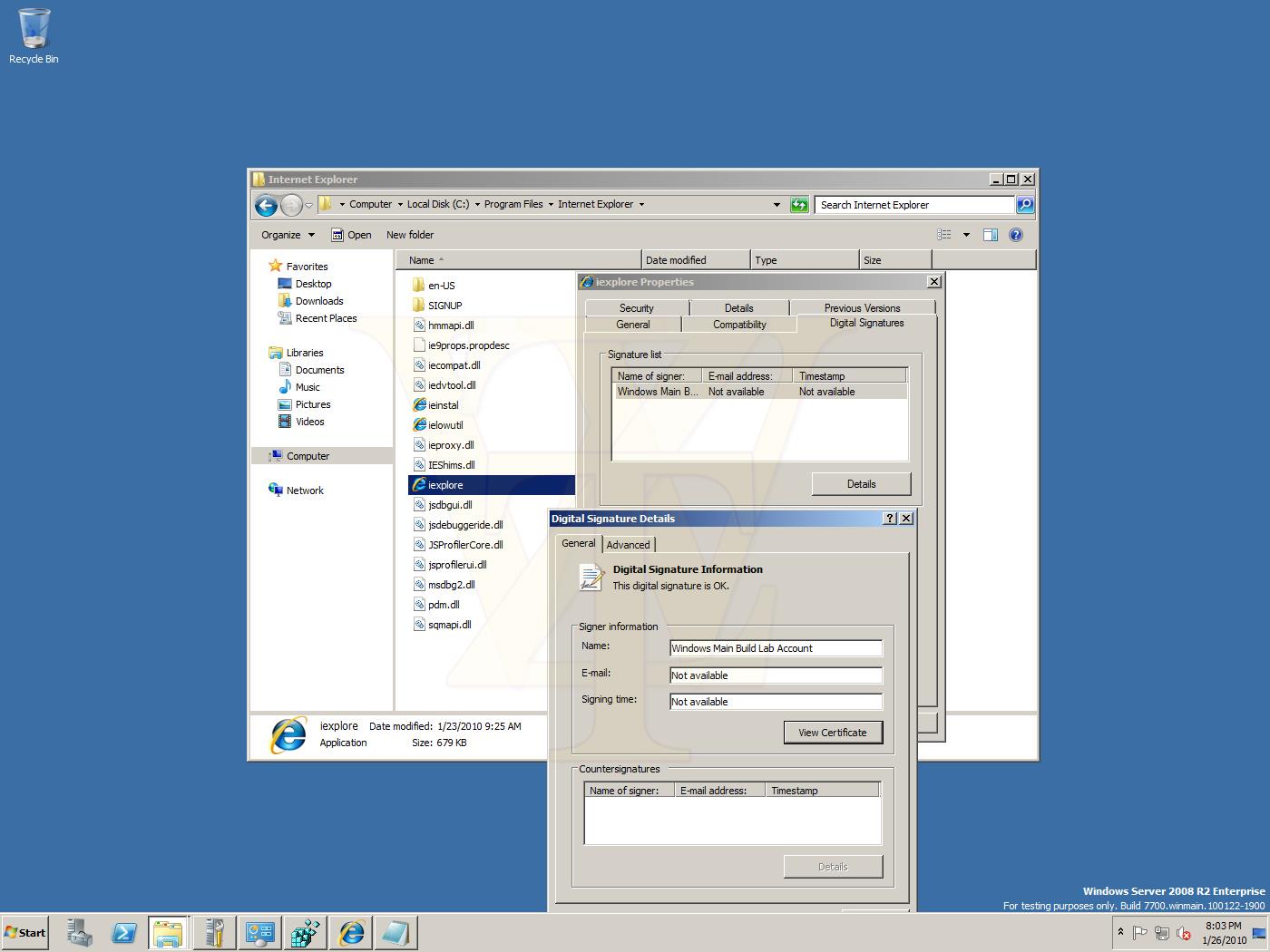Change view using the views icon
The height and width of the screenshot is (952, 1270).
pos(944,235)
